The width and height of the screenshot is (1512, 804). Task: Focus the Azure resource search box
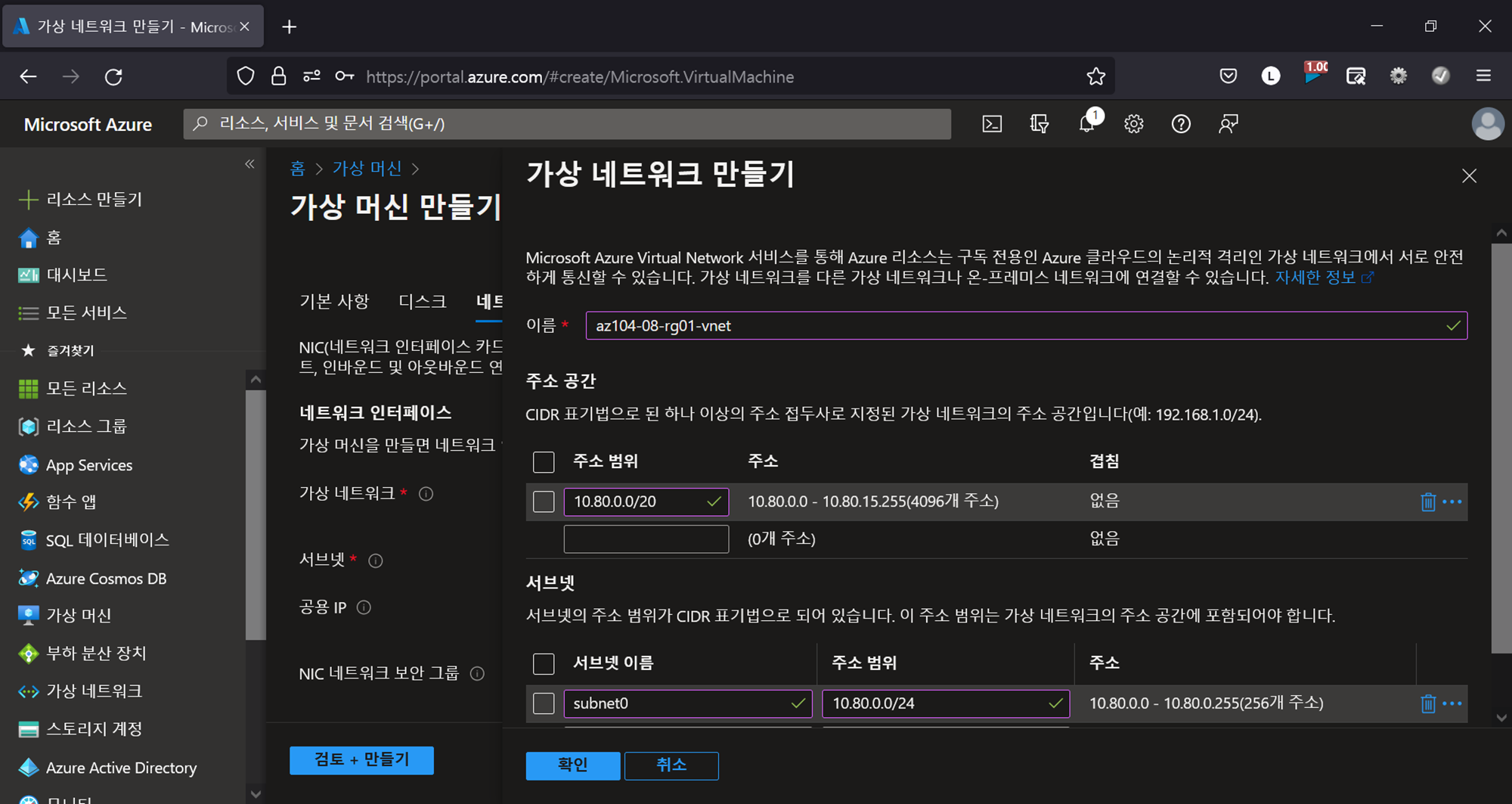[567, 124]
